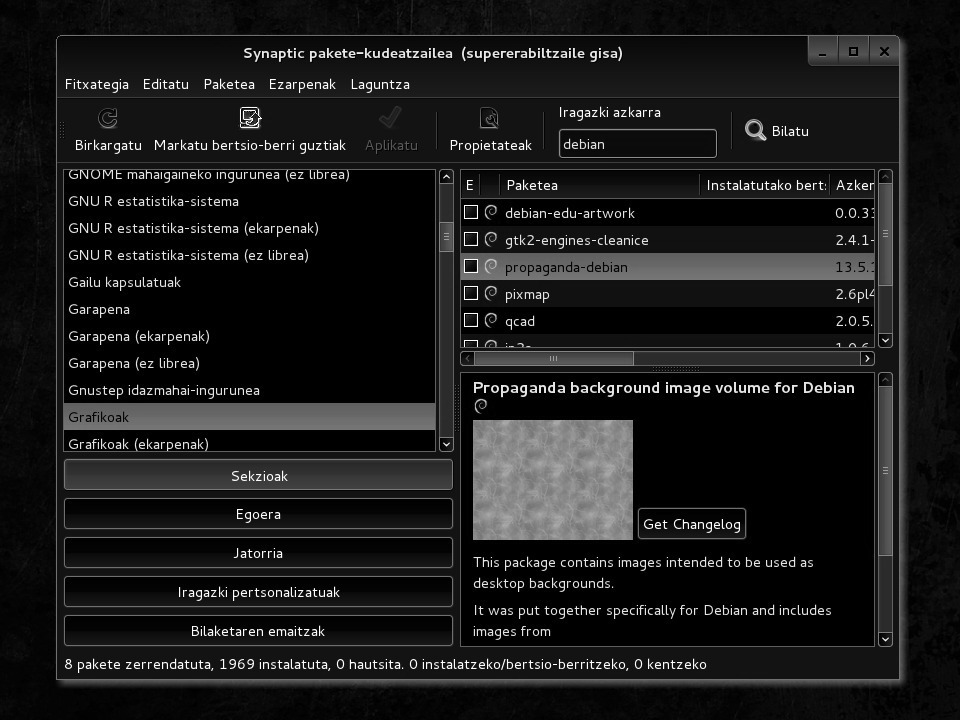Click the package list horizontal scrollbar left arrow
The width and height of the screenshot is (960, 720).
pos(468,358)
